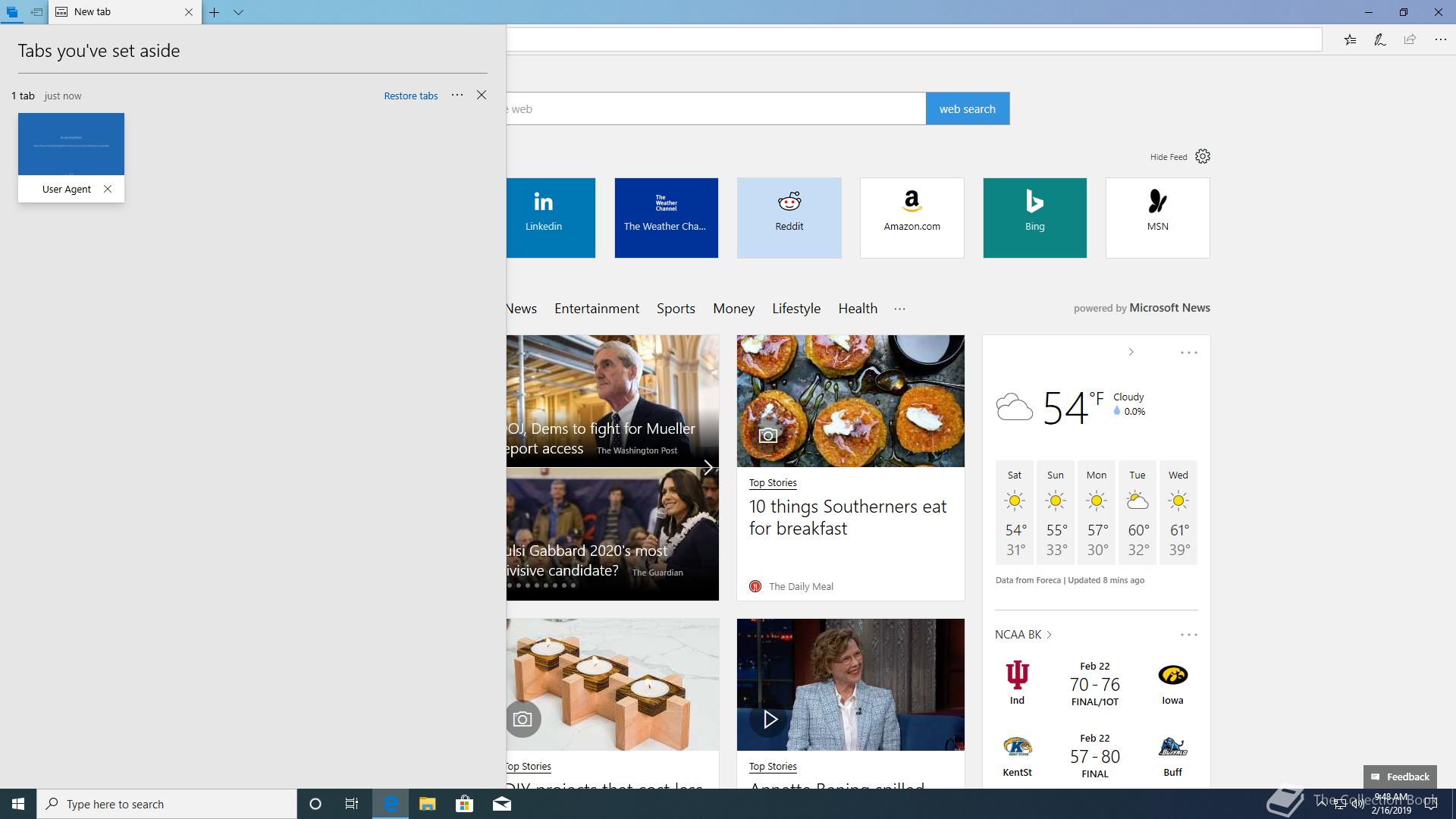Open Edge Settings and more menu
The image size is (1456, 819).
[1440, 39]
